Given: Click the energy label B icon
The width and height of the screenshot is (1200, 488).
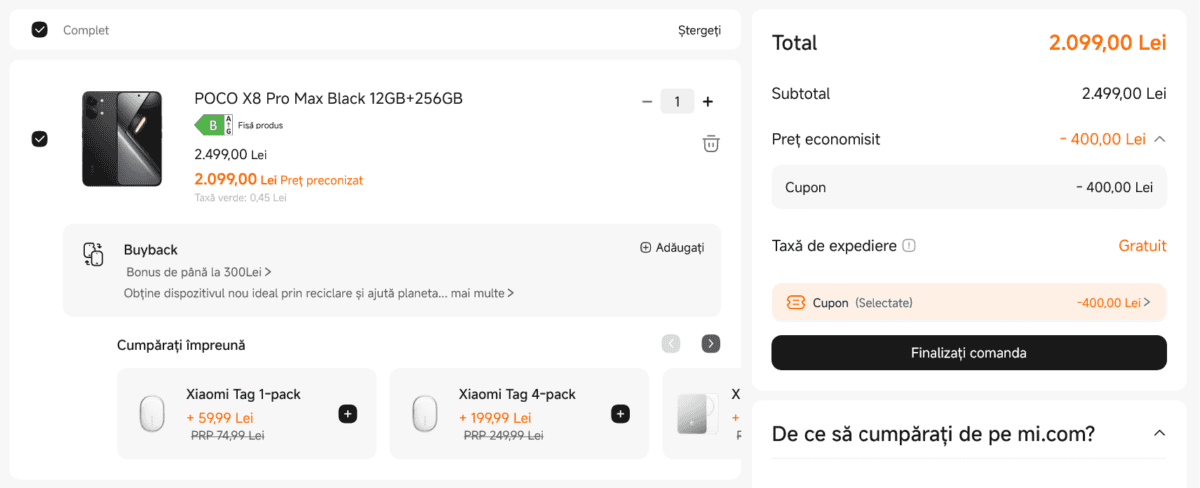Looking at the screenshot, I should (213, 125).
